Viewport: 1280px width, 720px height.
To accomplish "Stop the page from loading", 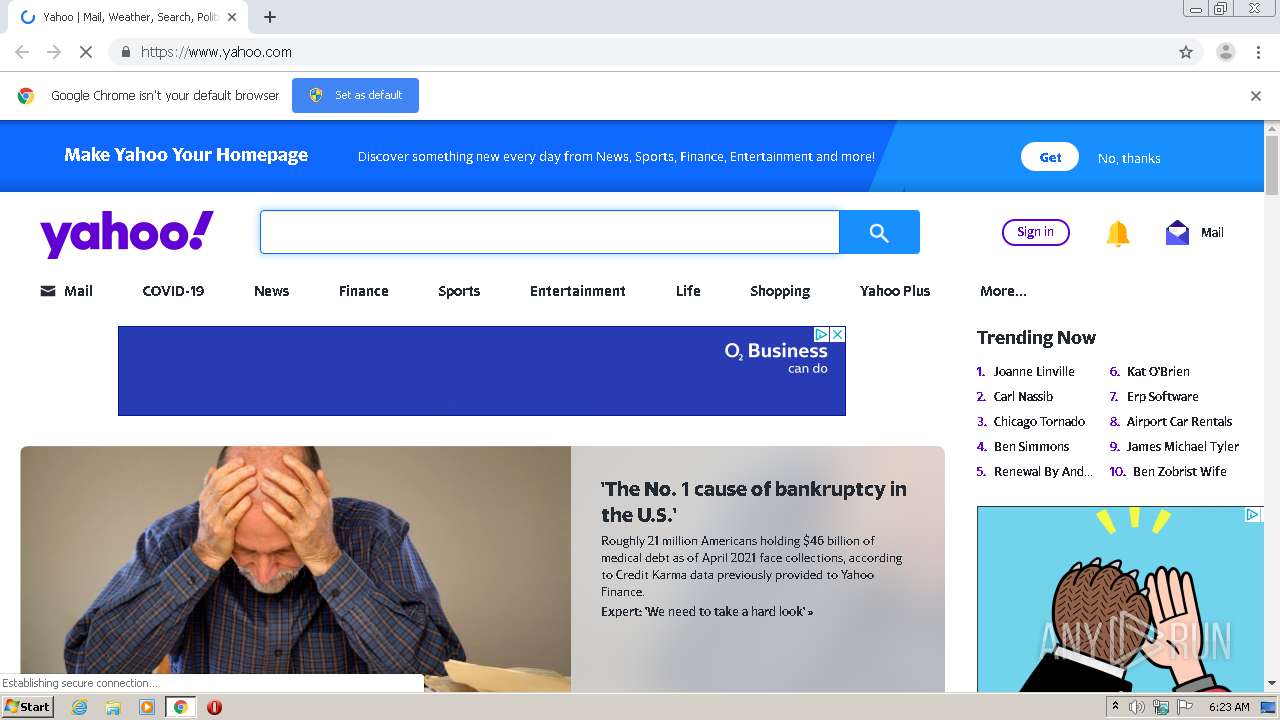I will [x=86, y=52].
